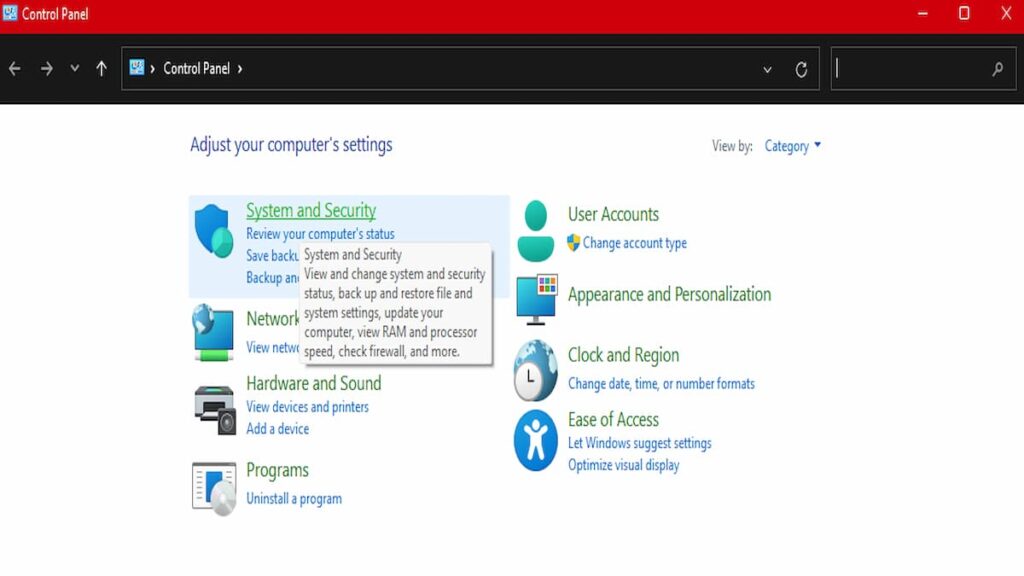The height and width of the screenshot is (576, 1024).
Task: Open the Ease of Access category
Action: click(x=613, y=420)
